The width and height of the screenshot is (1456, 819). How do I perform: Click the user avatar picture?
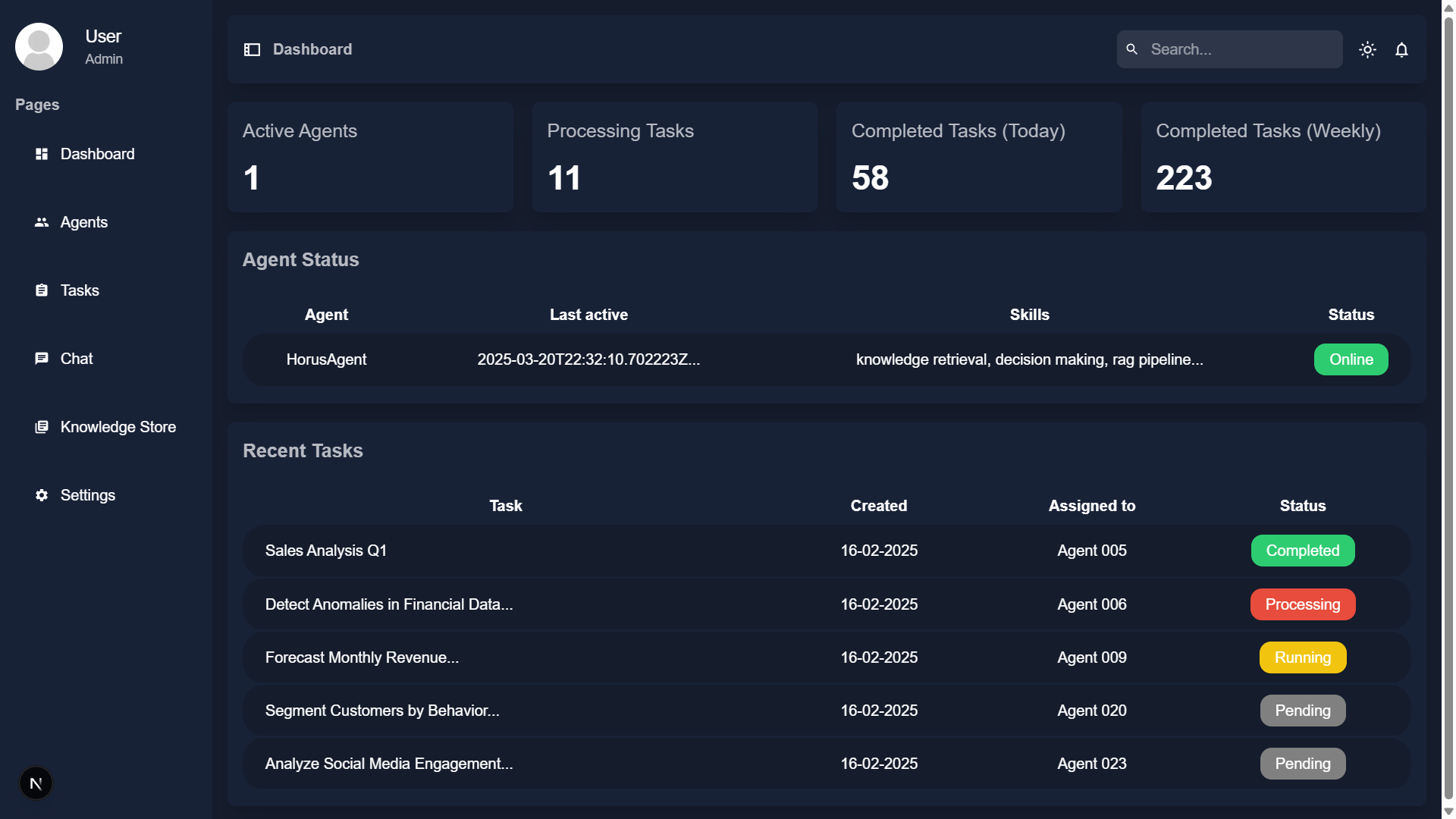38,46
